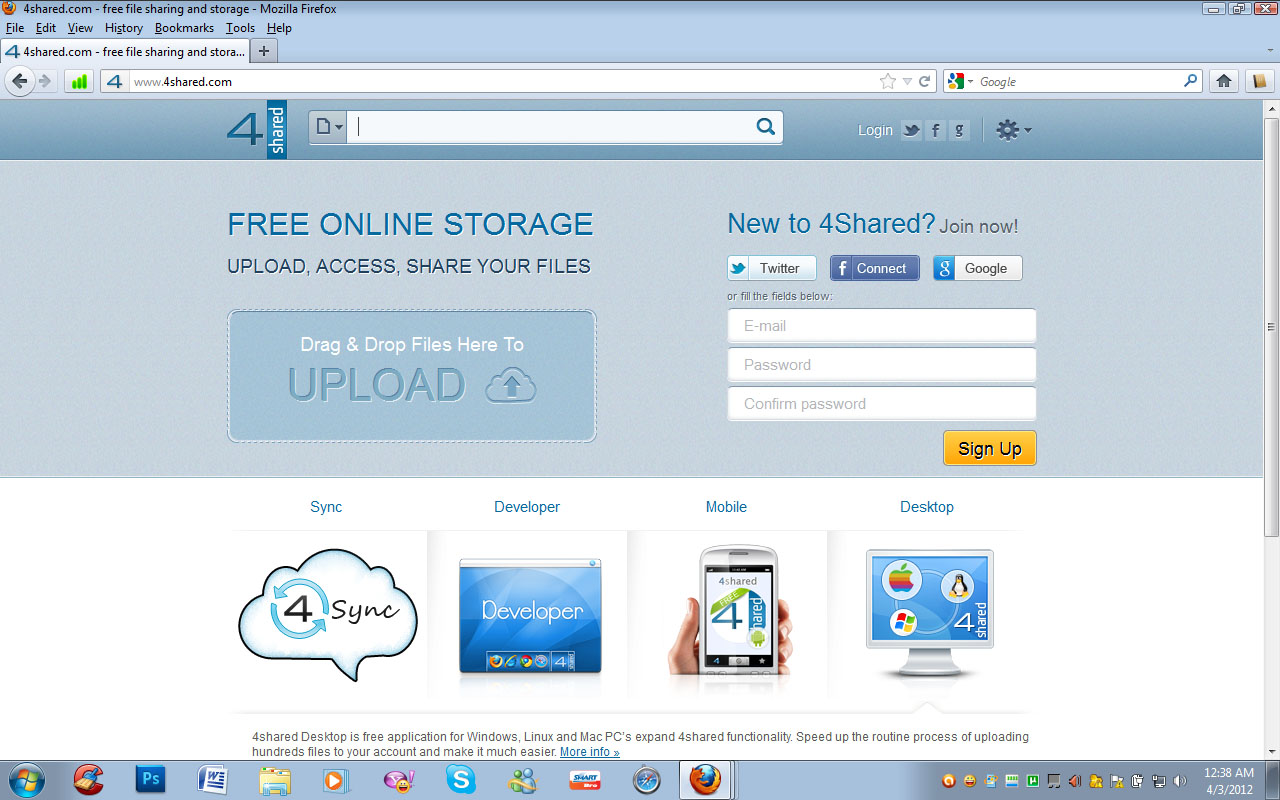Click the 4shared logo in the header

pyautogui.click(x=257, y=129)
